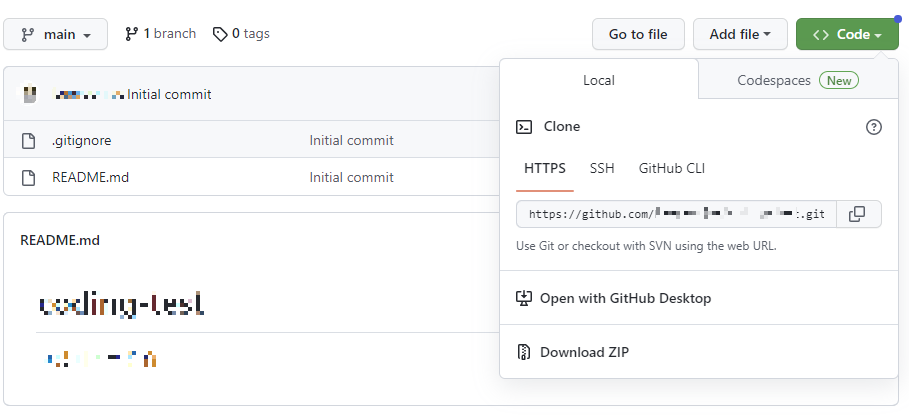This screenshot has width=909, height=419.
Task: Click the file icon beside .gitignore
Action: pos(28,141)
